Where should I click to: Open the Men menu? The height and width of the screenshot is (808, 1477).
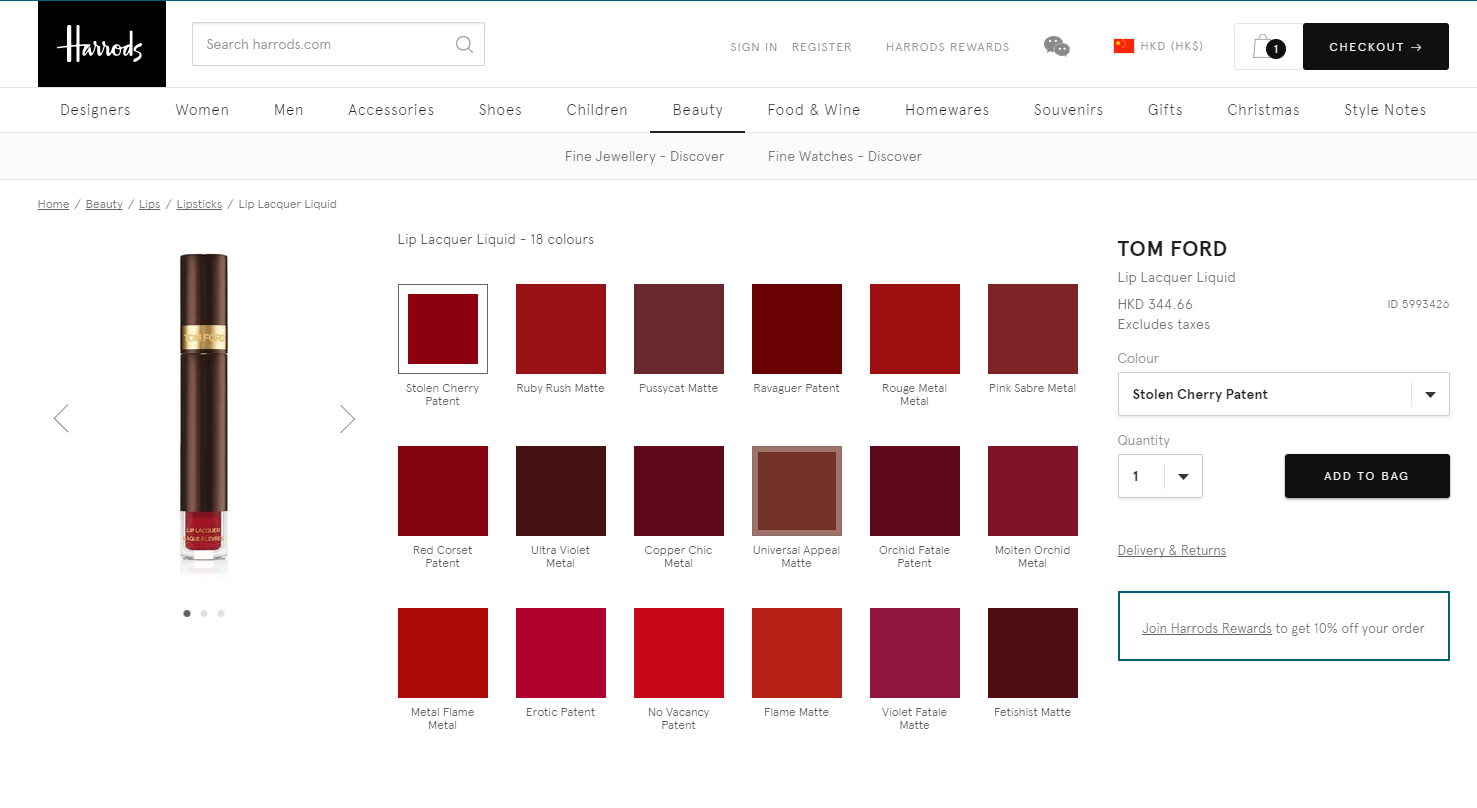pyautogui.click(x=289, y=110)
